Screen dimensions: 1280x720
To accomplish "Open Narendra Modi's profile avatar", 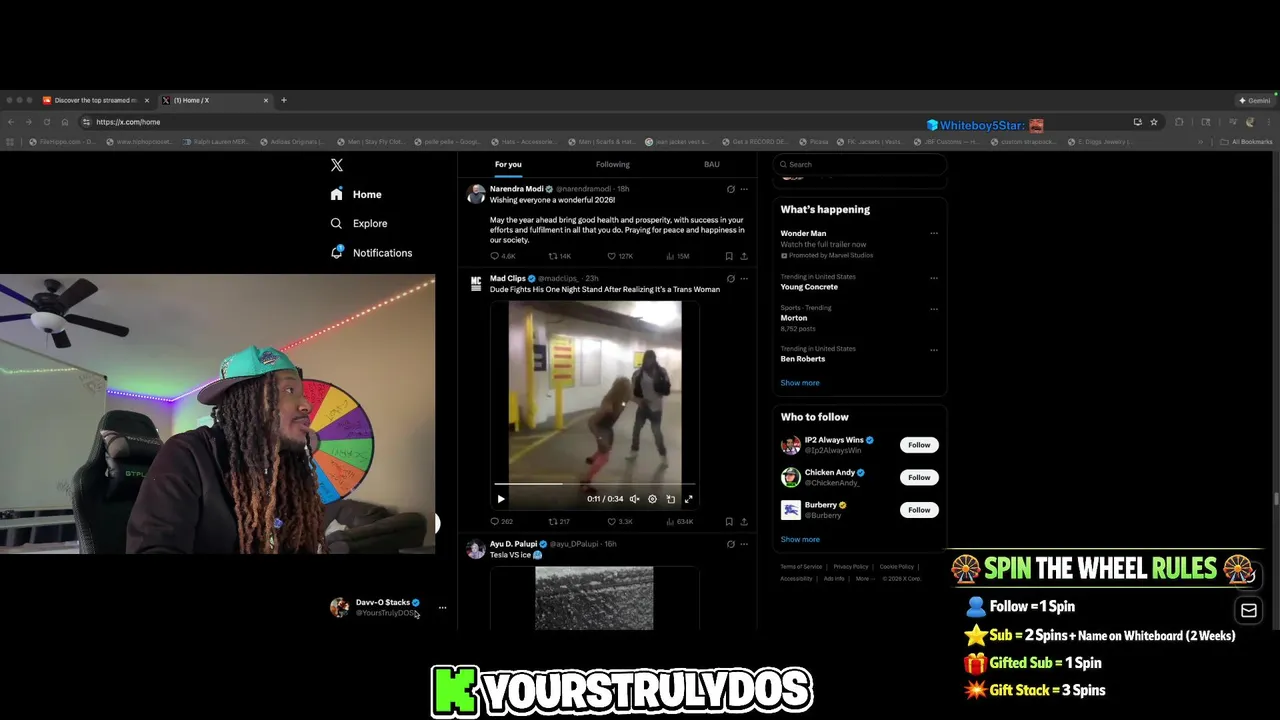I will tap(476, 194).
